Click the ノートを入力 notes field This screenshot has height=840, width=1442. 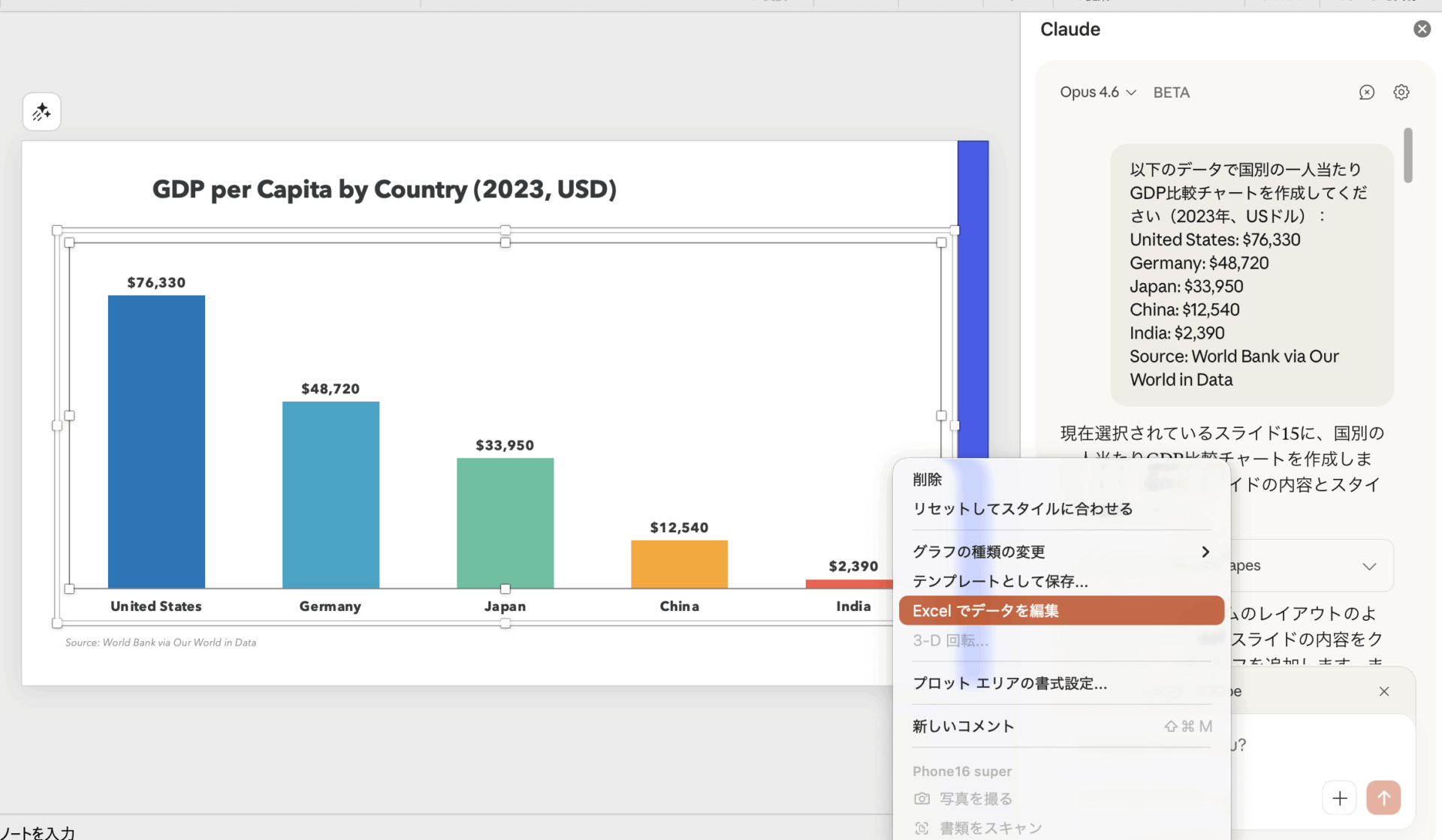pos(36,832)
